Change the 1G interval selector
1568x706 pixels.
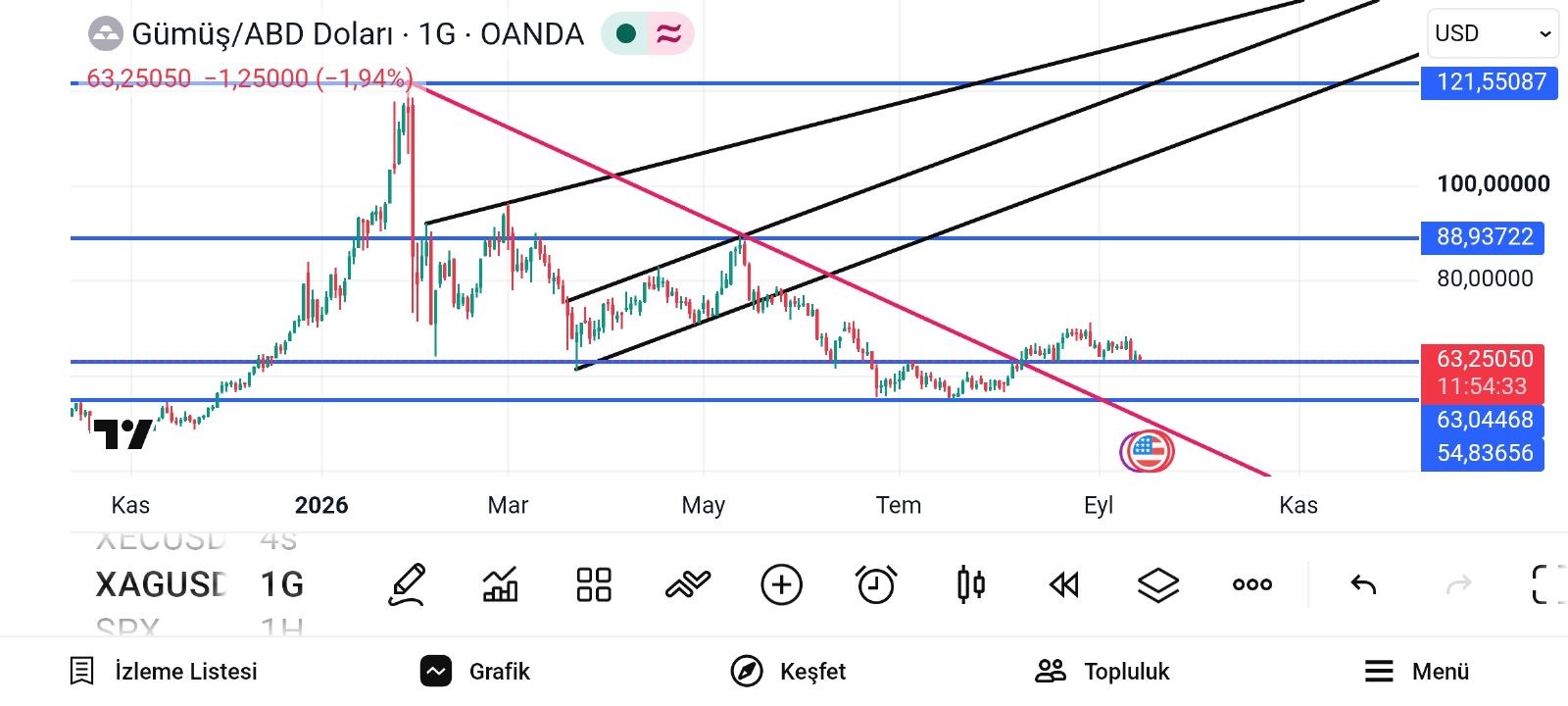coord(282,585)
